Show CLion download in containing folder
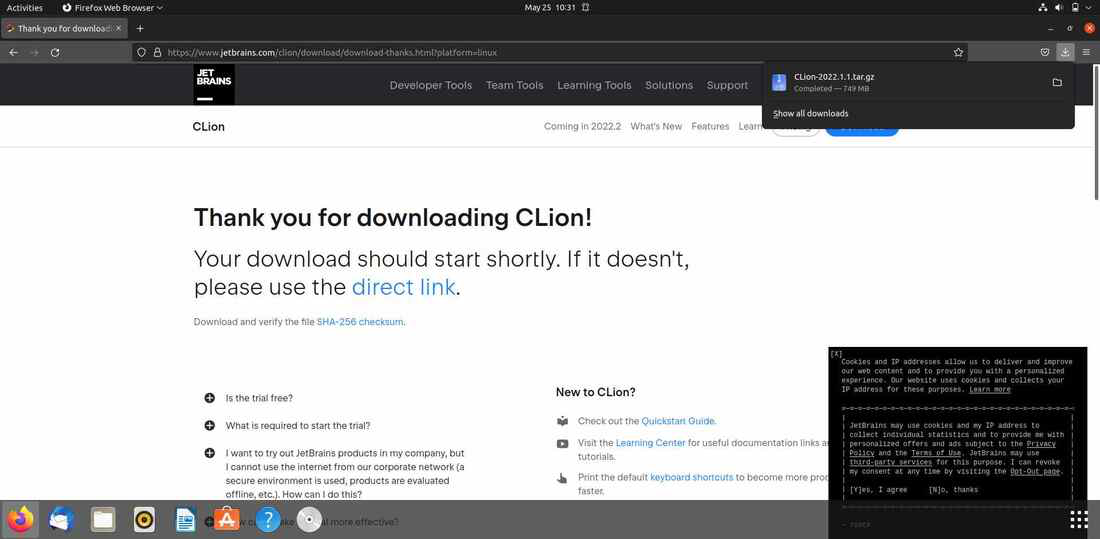 (1057, 83)
